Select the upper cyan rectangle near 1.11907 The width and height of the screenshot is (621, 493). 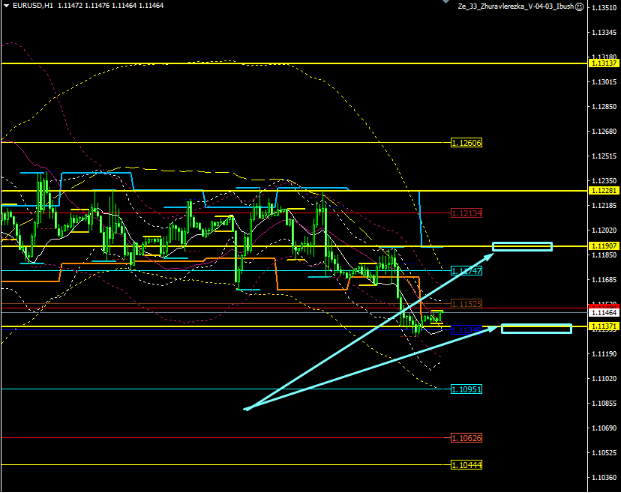pos(521,246)
